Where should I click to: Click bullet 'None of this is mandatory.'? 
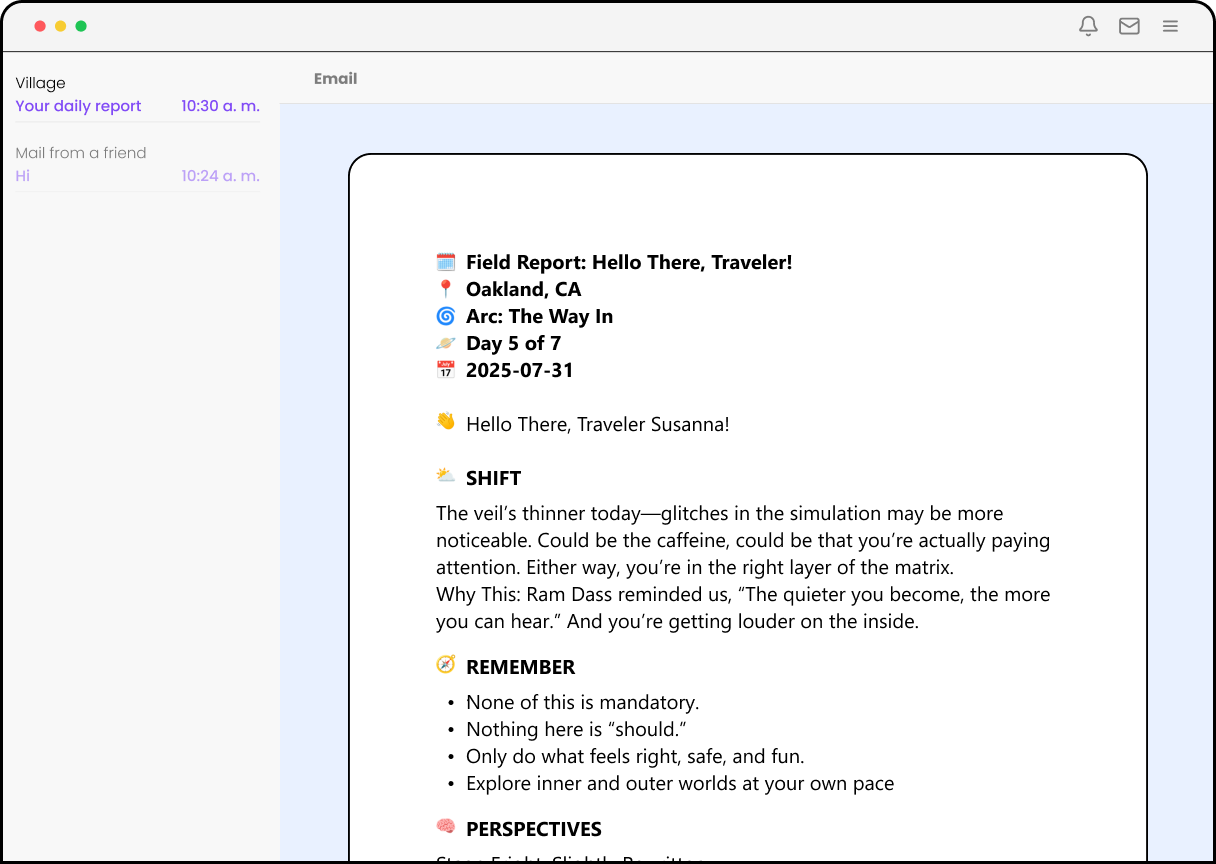(x=583, y=703)
